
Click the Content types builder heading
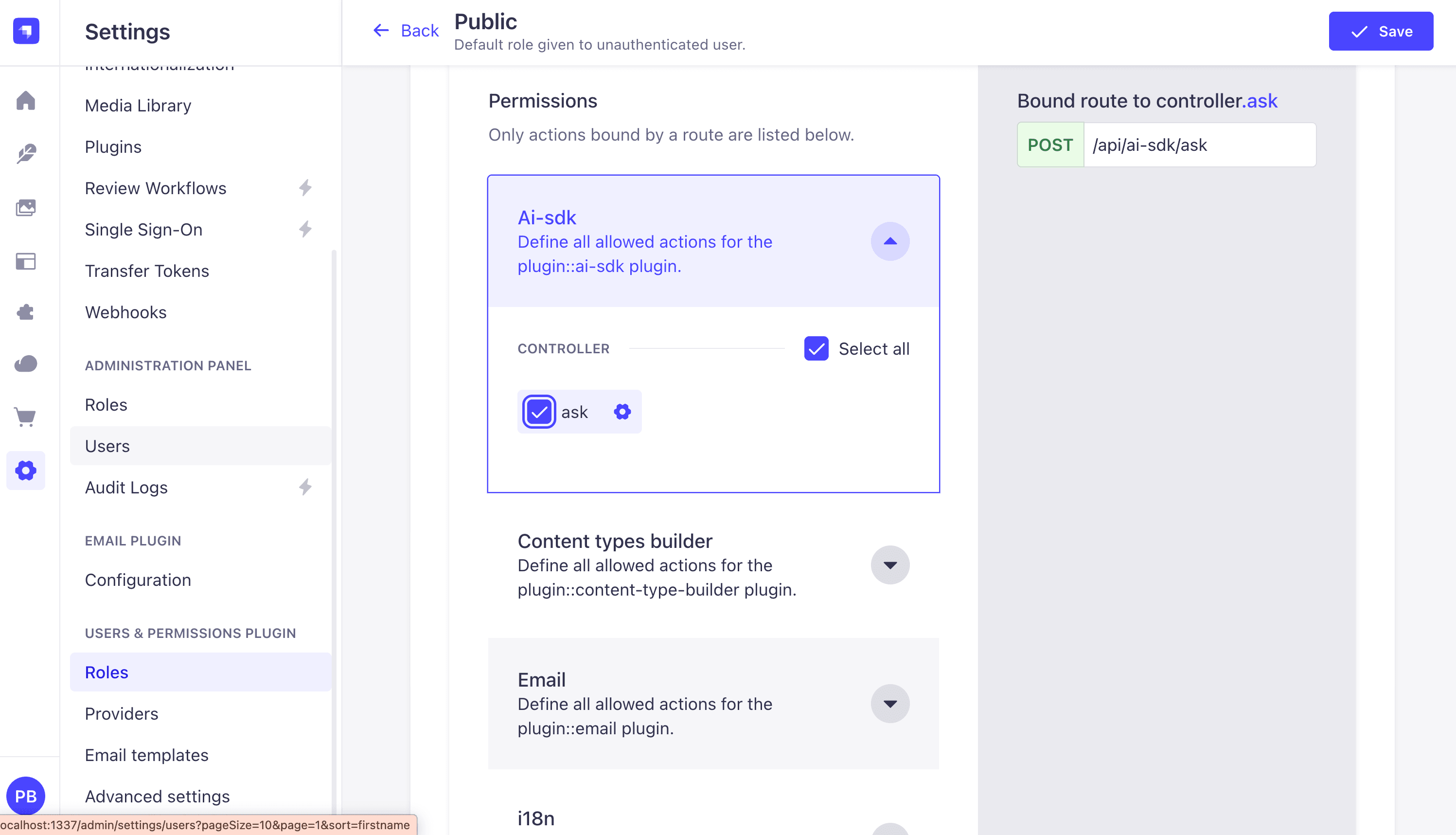point(615,541)
